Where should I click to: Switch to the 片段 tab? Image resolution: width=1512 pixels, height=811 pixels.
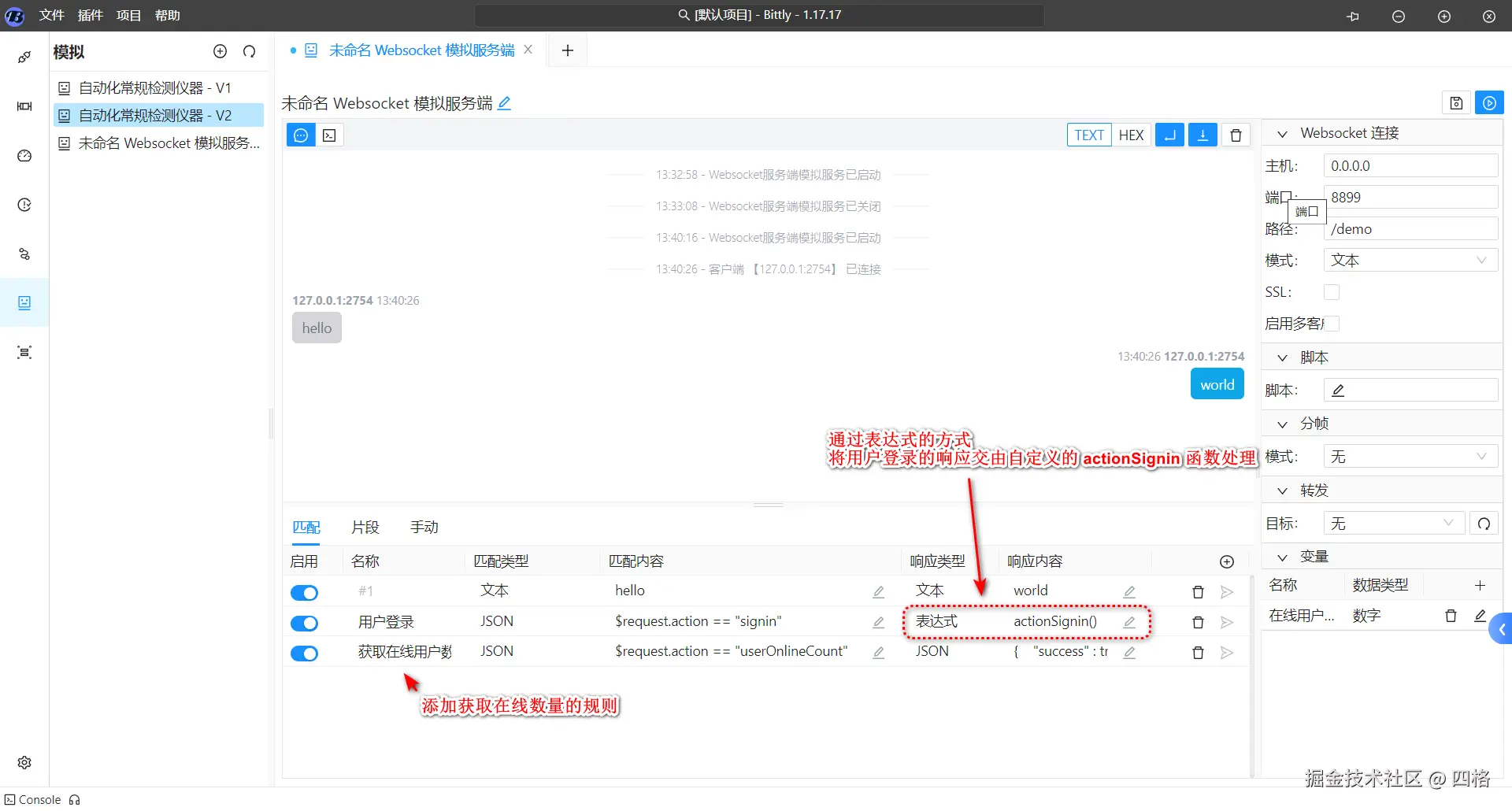coord(365,528)
